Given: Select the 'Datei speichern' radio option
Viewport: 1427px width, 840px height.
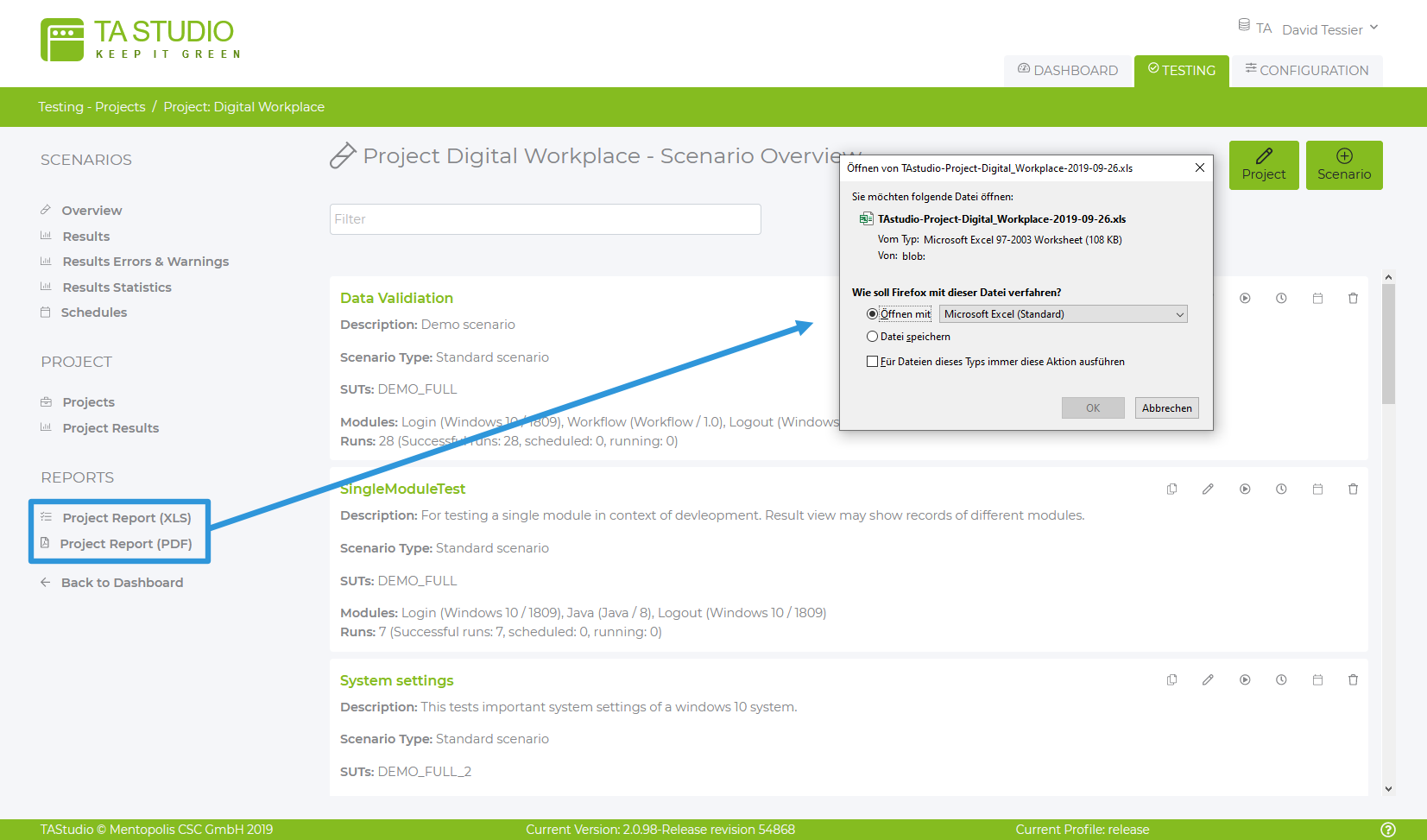Looking at the screenshot, I should 872,337.
